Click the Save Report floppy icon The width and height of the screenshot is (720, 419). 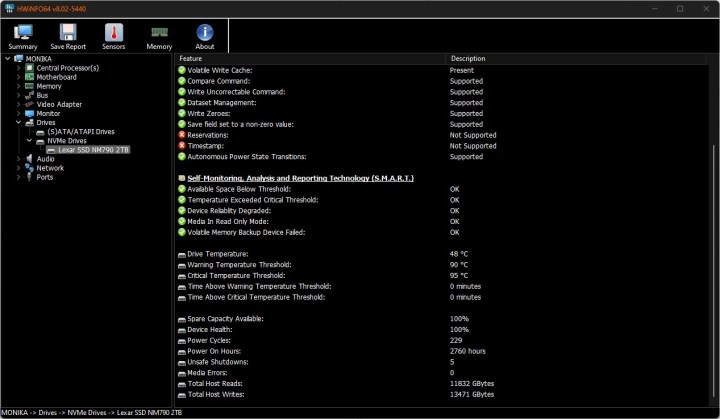pos(68,33)
